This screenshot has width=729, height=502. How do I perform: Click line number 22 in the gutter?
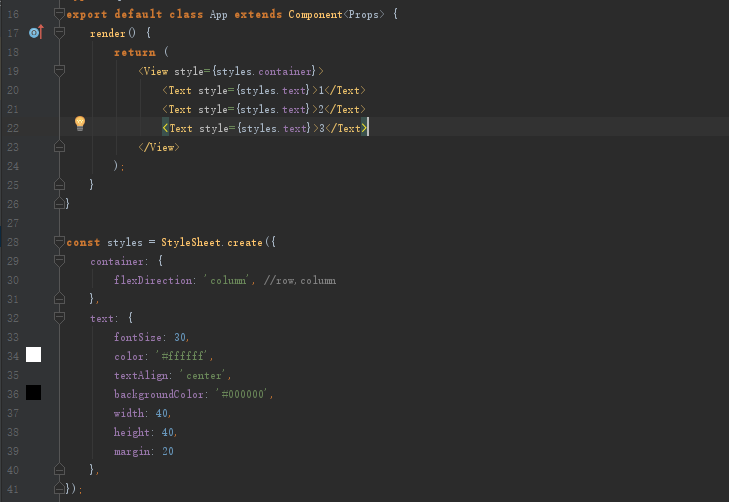pyautogui.click(x=13, y=128)
